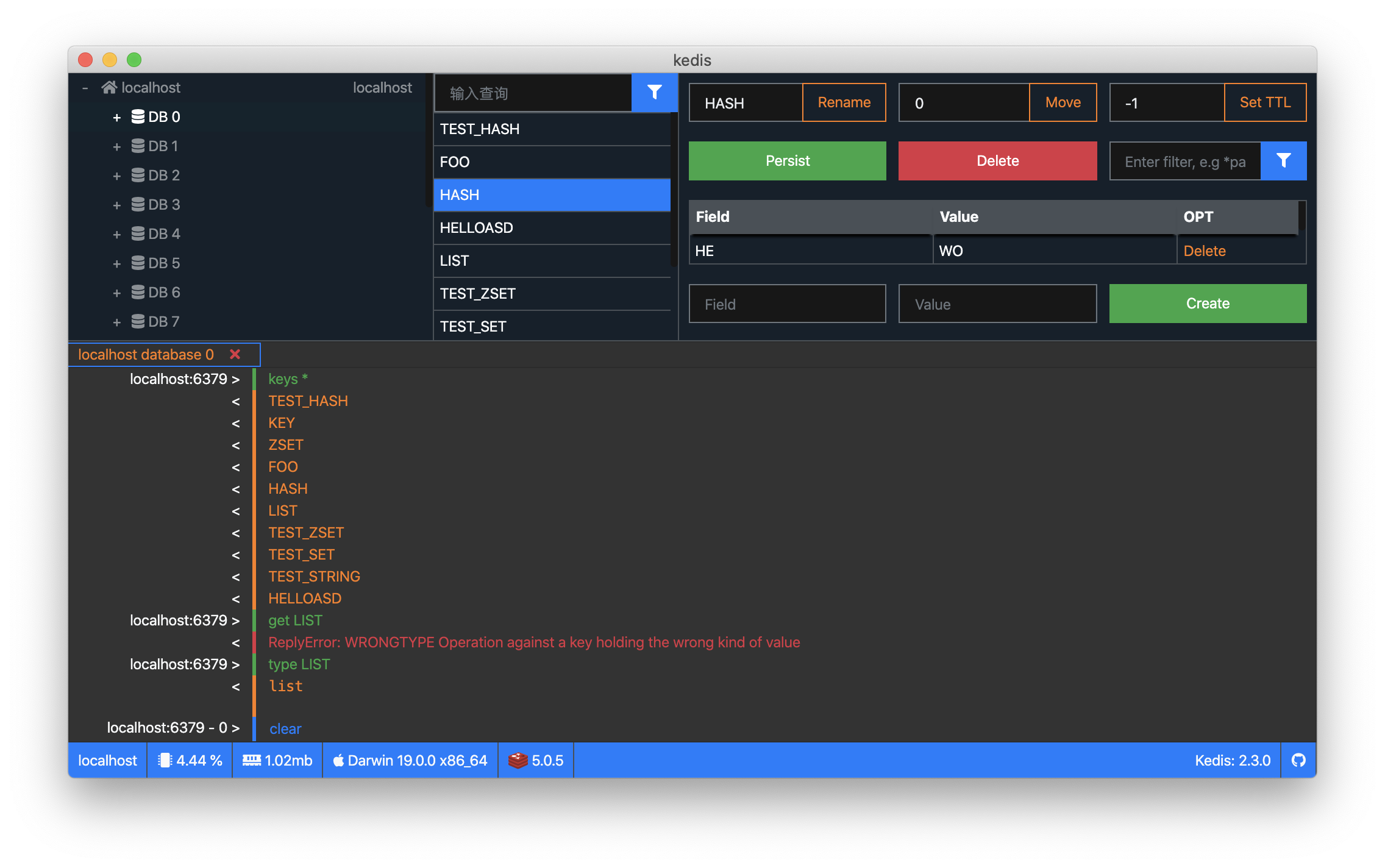Viewport: 1385px width, 868px height.
Task: Select the HASH key in the list
Action: pos(552,195)
